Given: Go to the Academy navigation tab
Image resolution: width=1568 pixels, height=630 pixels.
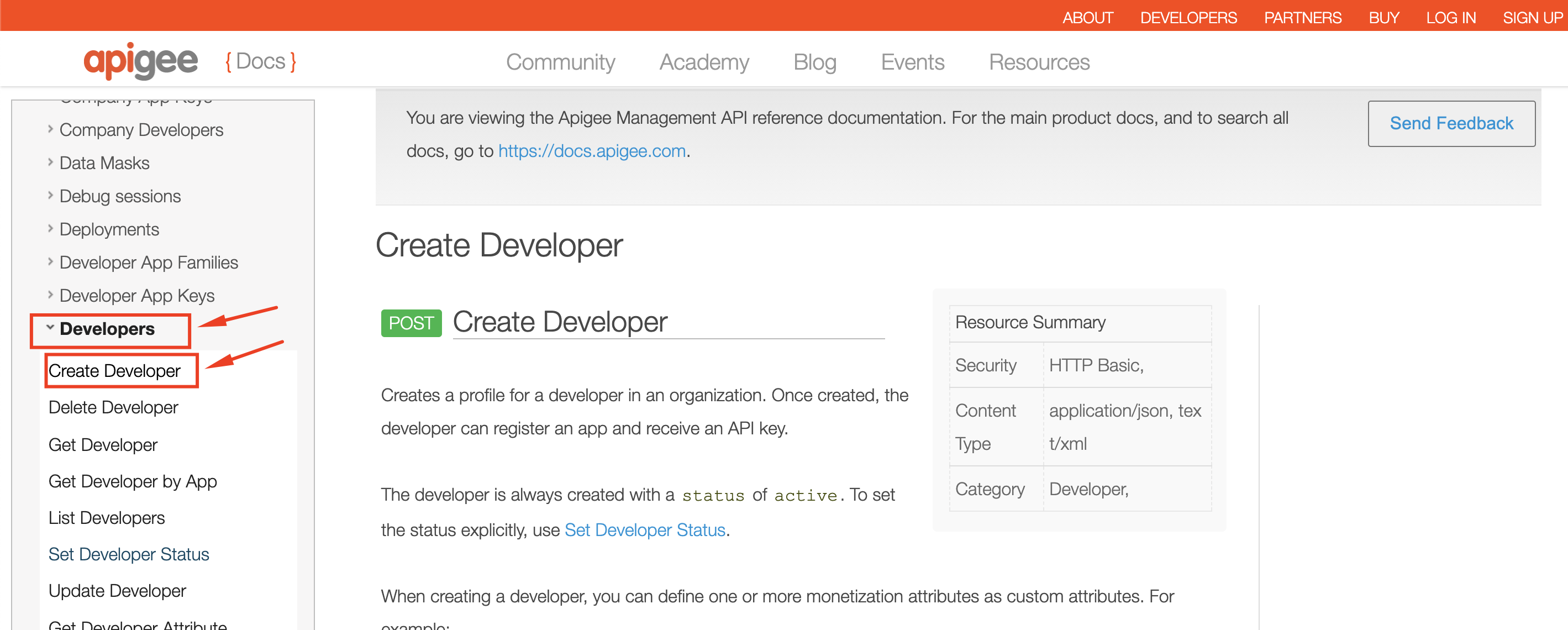Looking at the screenshot, I should click(x=704, y=62).
